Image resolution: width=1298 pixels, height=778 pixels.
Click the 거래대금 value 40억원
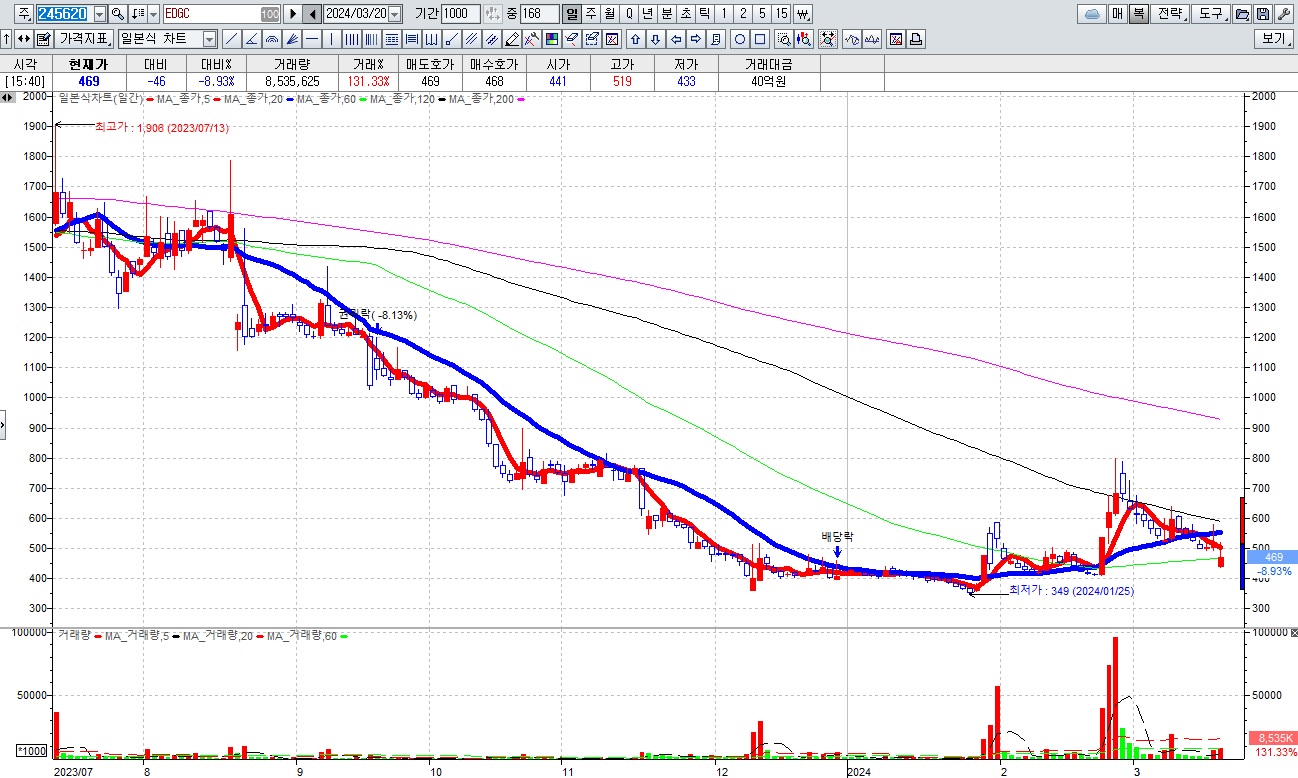pyautogui.click(x=767, y=81)
